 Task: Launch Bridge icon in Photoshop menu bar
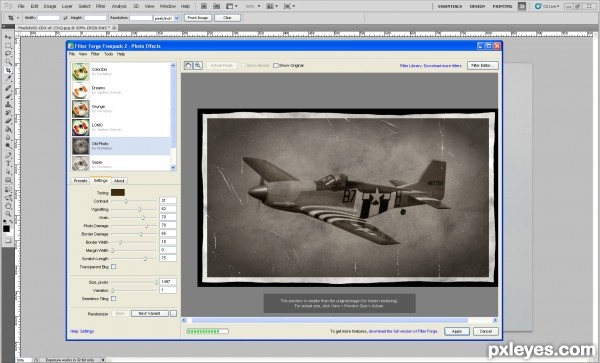pos(204,6)
